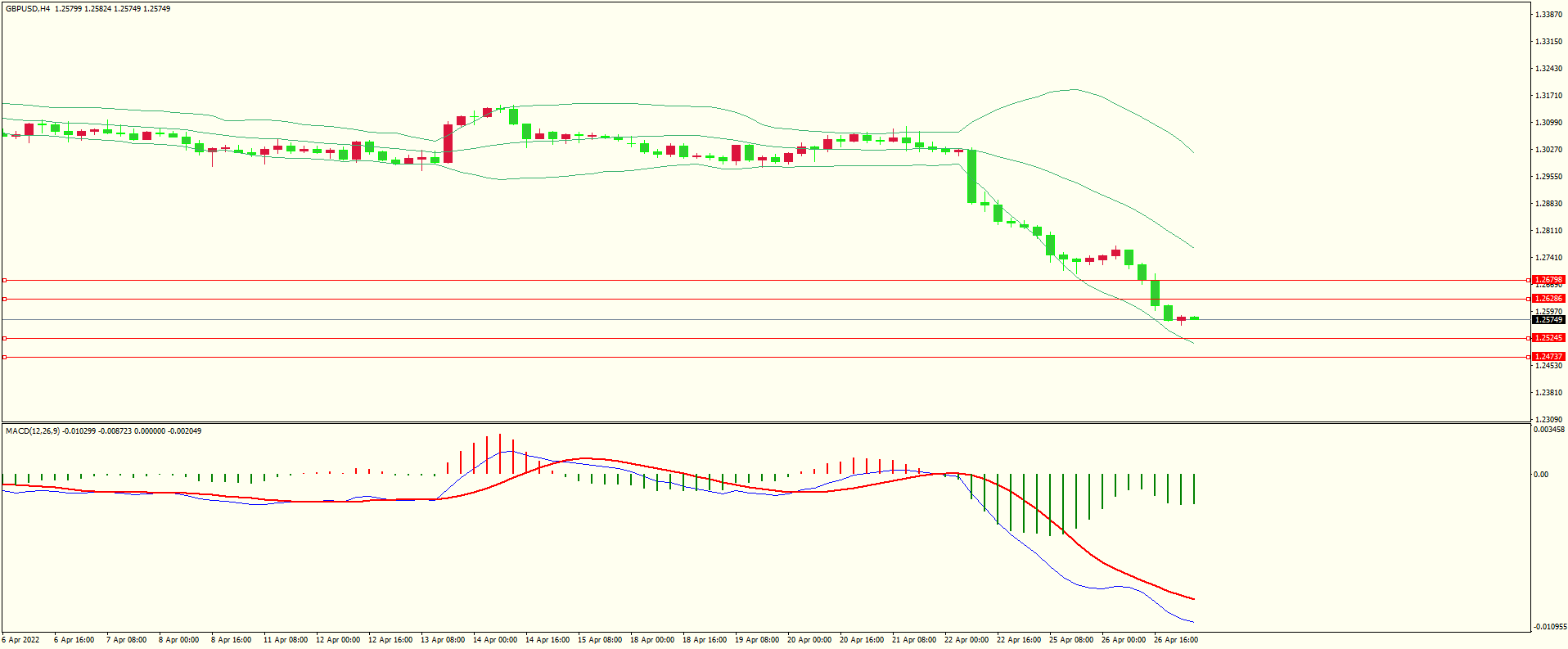The height and width of the screenshot is (649, 1568).
Task: Click the 6 Apr 2022 date label
Action: tap(20, 640)
